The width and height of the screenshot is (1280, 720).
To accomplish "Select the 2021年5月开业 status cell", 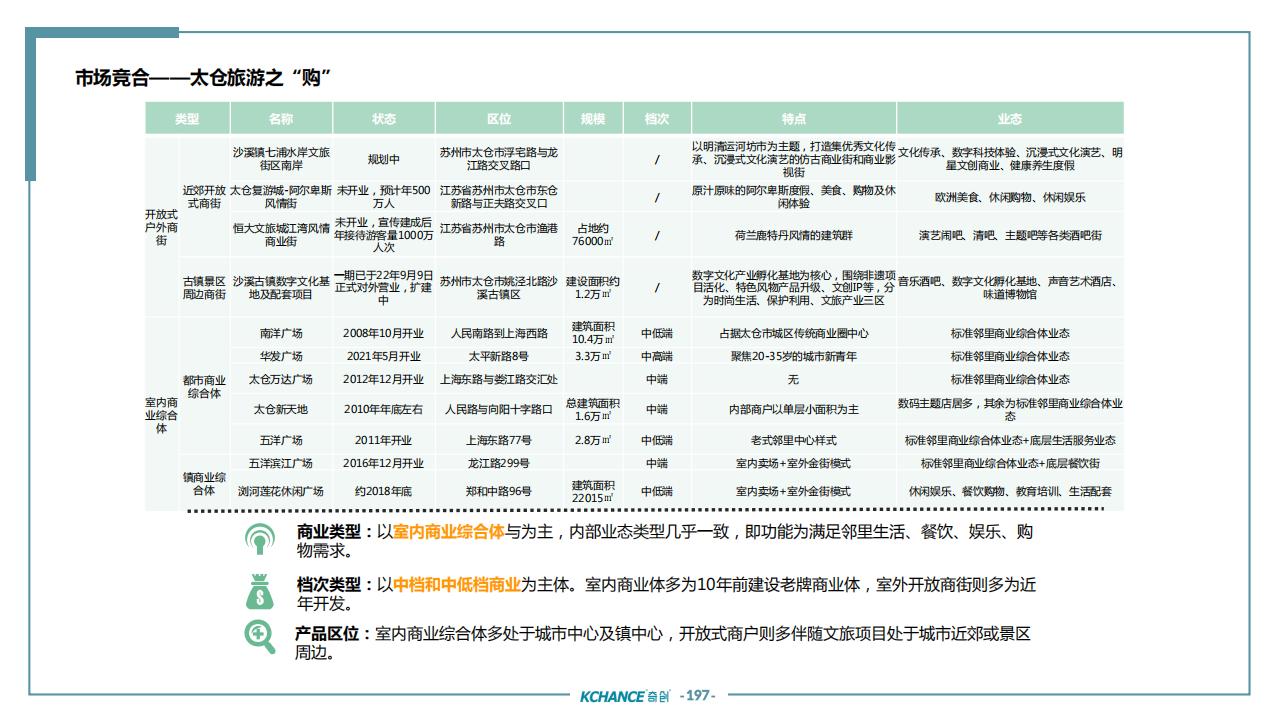I will (384, 356).
